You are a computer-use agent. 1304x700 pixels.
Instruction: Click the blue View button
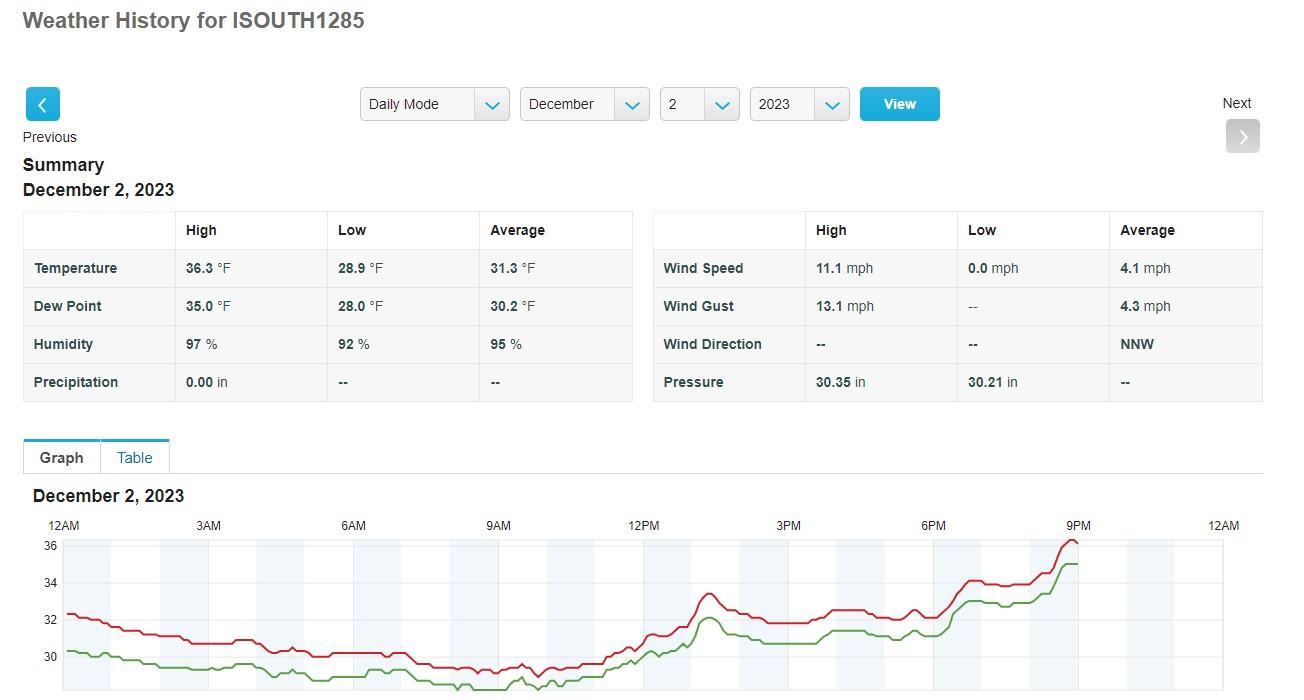click(899, 104)
